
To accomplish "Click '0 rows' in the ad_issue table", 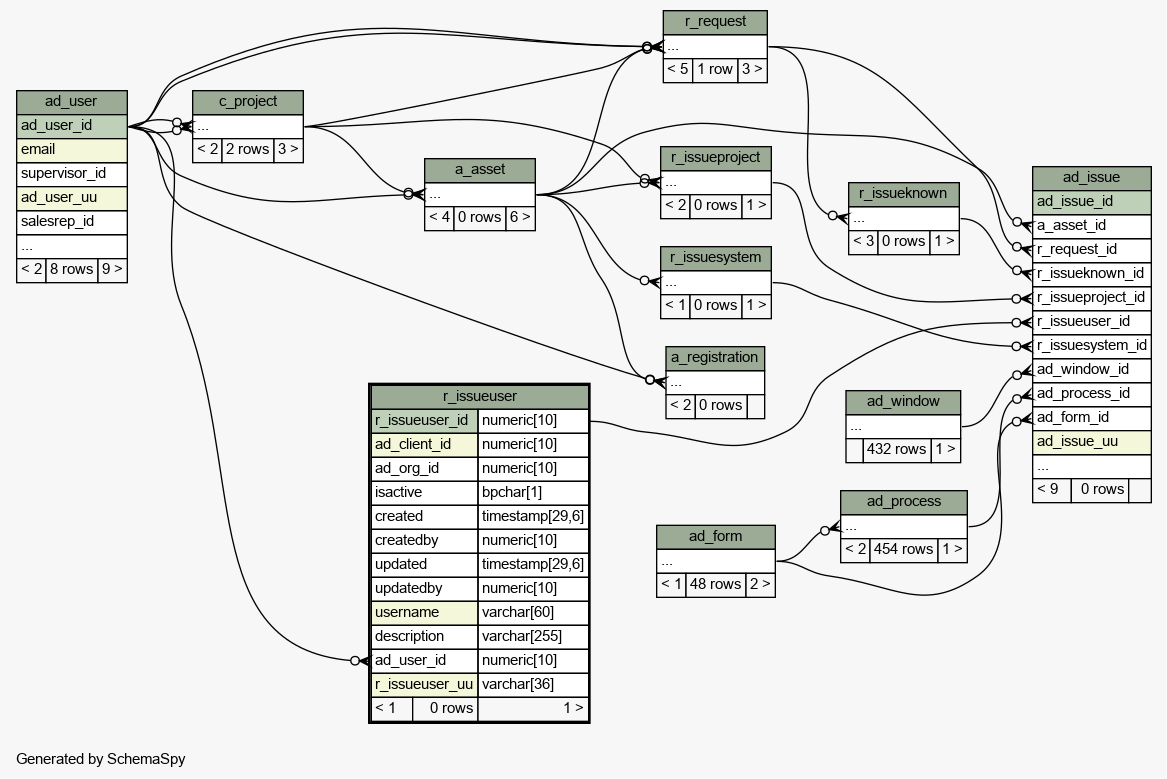I will click(x=1100, y=490).
